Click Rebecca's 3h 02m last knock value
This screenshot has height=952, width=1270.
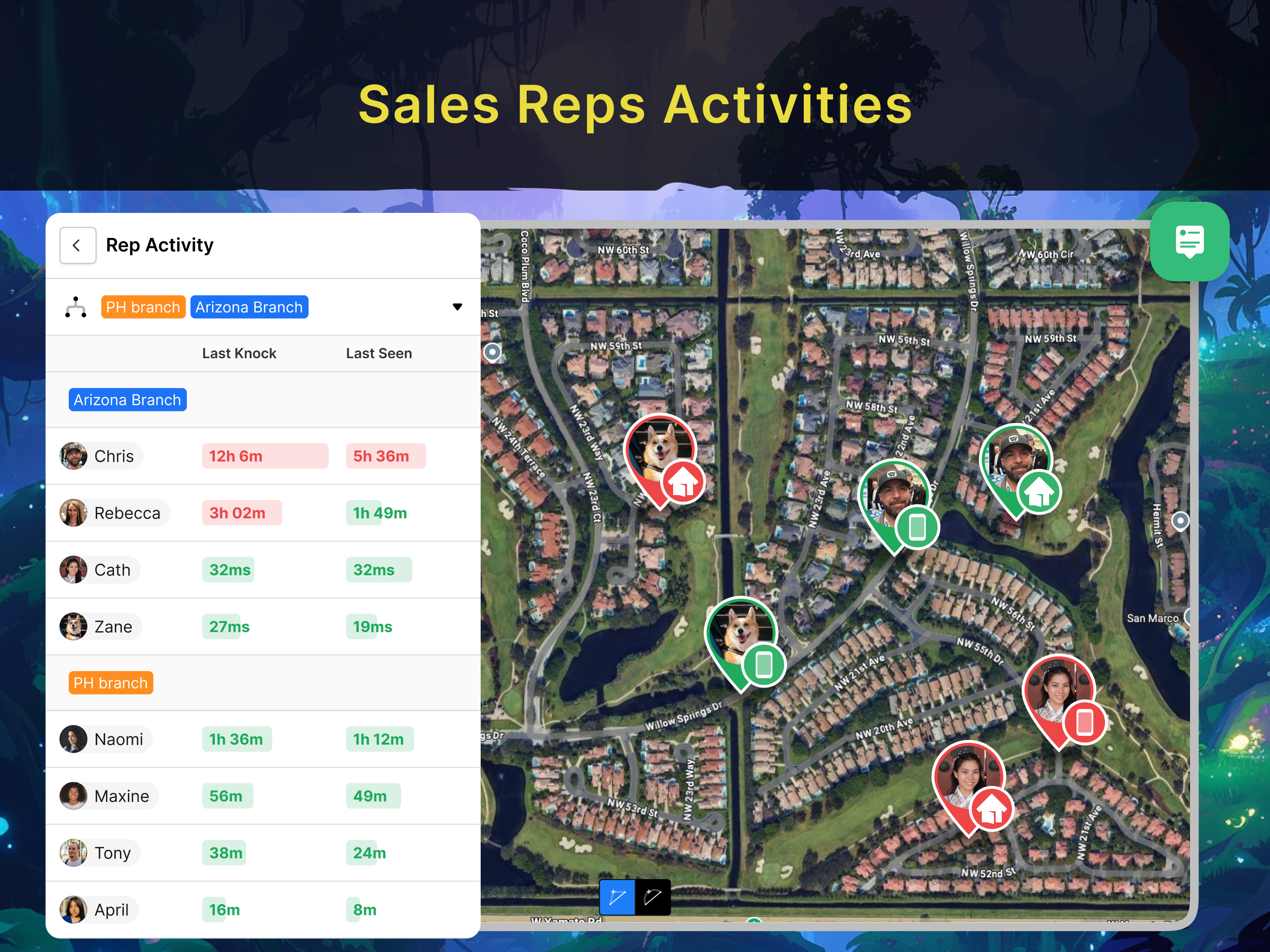[x=242, y=513]
